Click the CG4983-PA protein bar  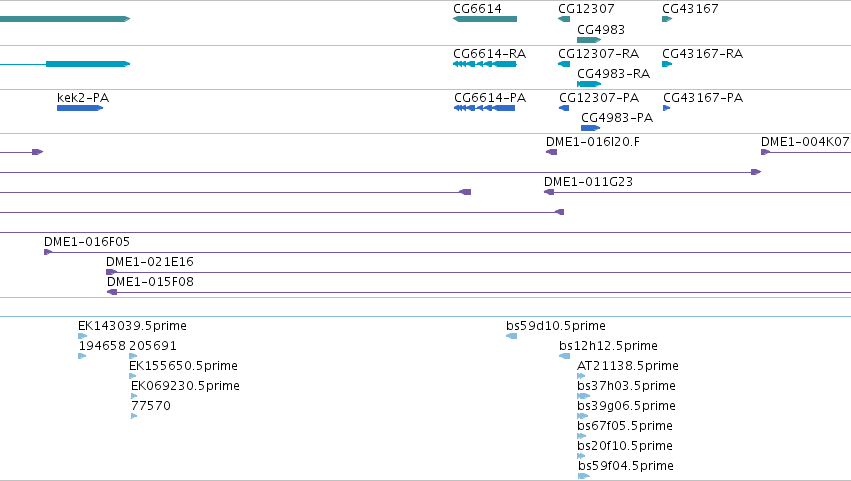[x=590, y=128]
